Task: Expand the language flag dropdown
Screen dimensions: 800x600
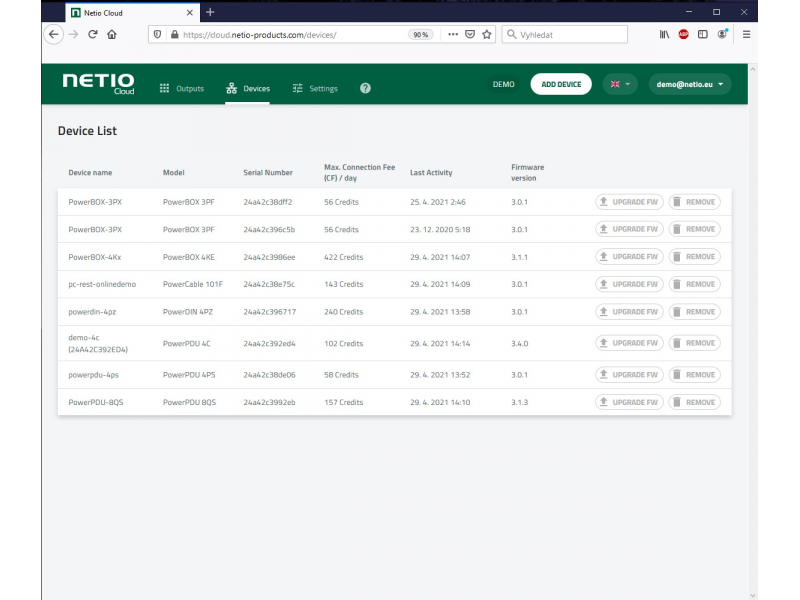Action: [x=620, y=84]
